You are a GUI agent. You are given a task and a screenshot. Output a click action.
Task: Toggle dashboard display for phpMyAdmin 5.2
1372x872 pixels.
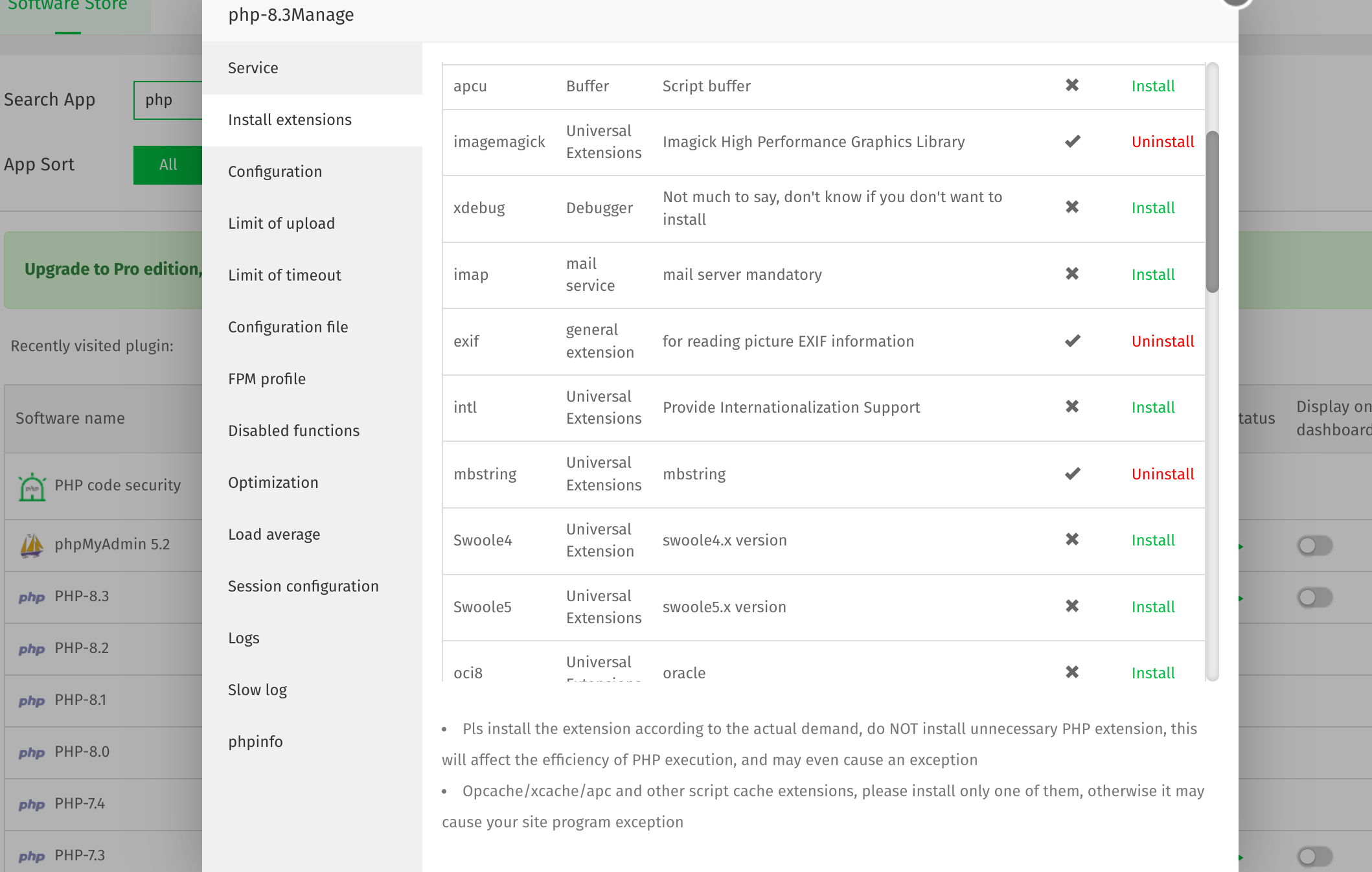click(x=1314, y=545)
